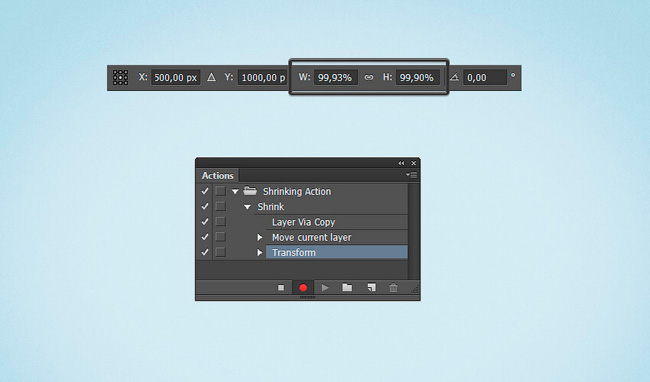This screenshot has width=650, height=382.
Task: Click the Actions panel vertical scrollbar
Action: [x=414, y=231]
